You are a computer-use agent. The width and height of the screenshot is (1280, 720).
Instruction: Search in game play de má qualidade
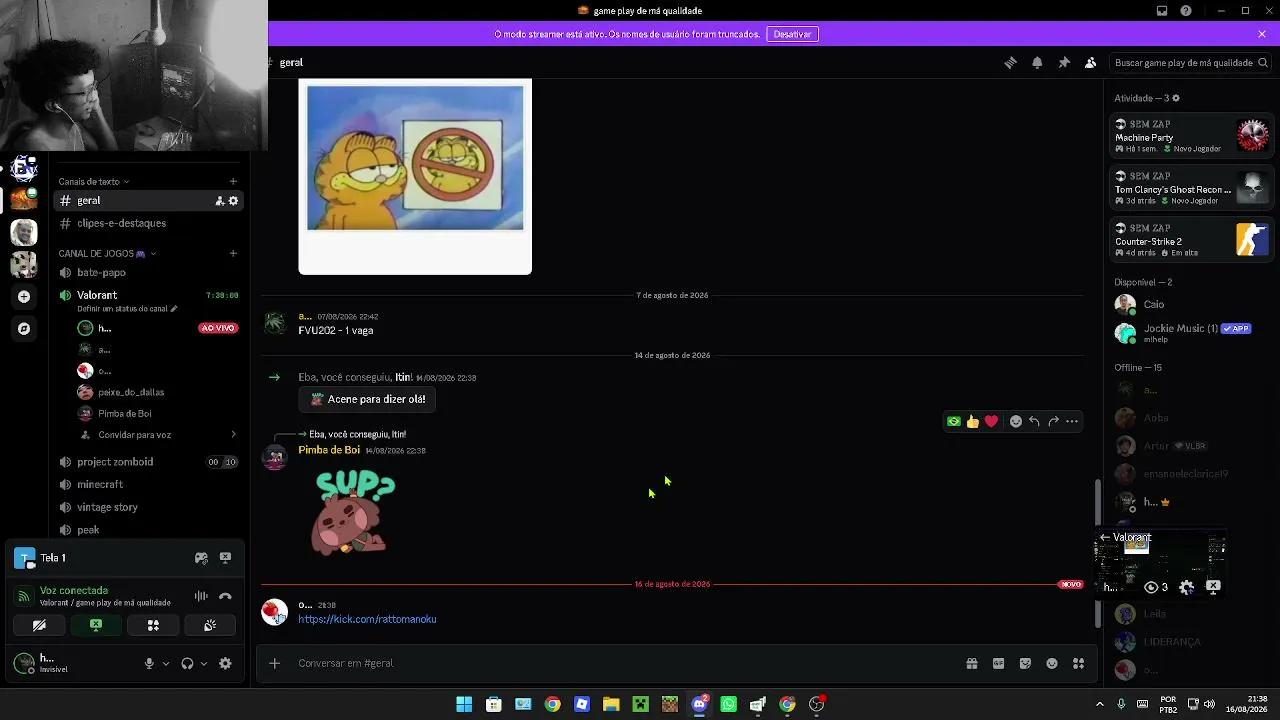click(1190, 62)
